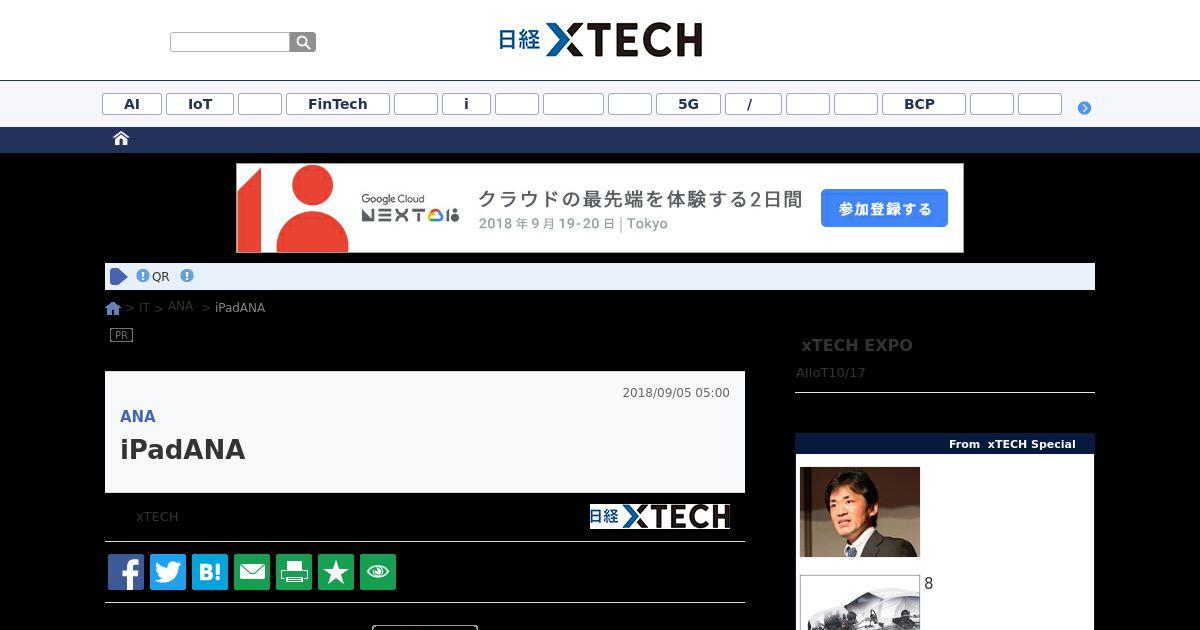Click the blue tag icon in notice bar

(119, 277)
